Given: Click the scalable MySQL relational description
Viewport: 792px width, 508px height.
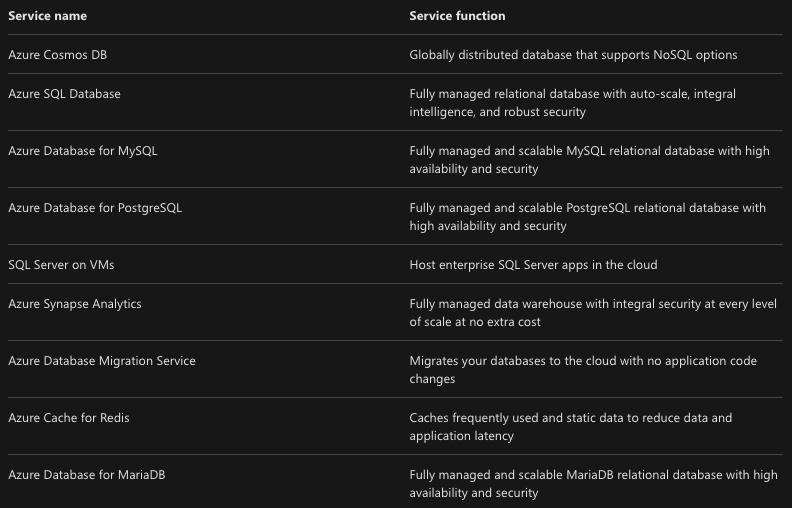Looking at the screenshot, I should (x=589, y=160).
